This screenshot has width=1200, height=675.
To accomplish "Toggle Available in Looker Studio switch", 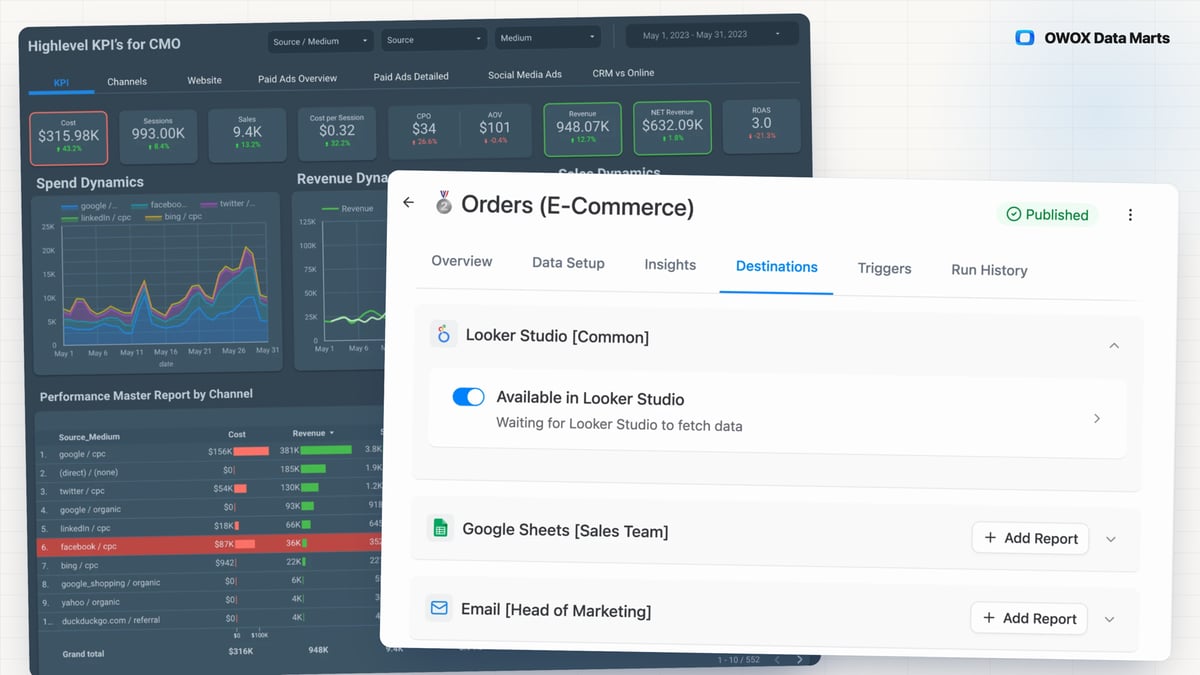I will tap(468, 397).
